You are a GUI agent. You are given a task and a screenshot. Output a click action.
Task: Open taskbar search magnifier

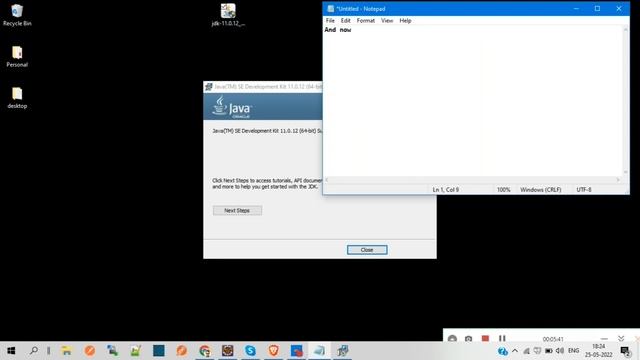click(34, 351)
